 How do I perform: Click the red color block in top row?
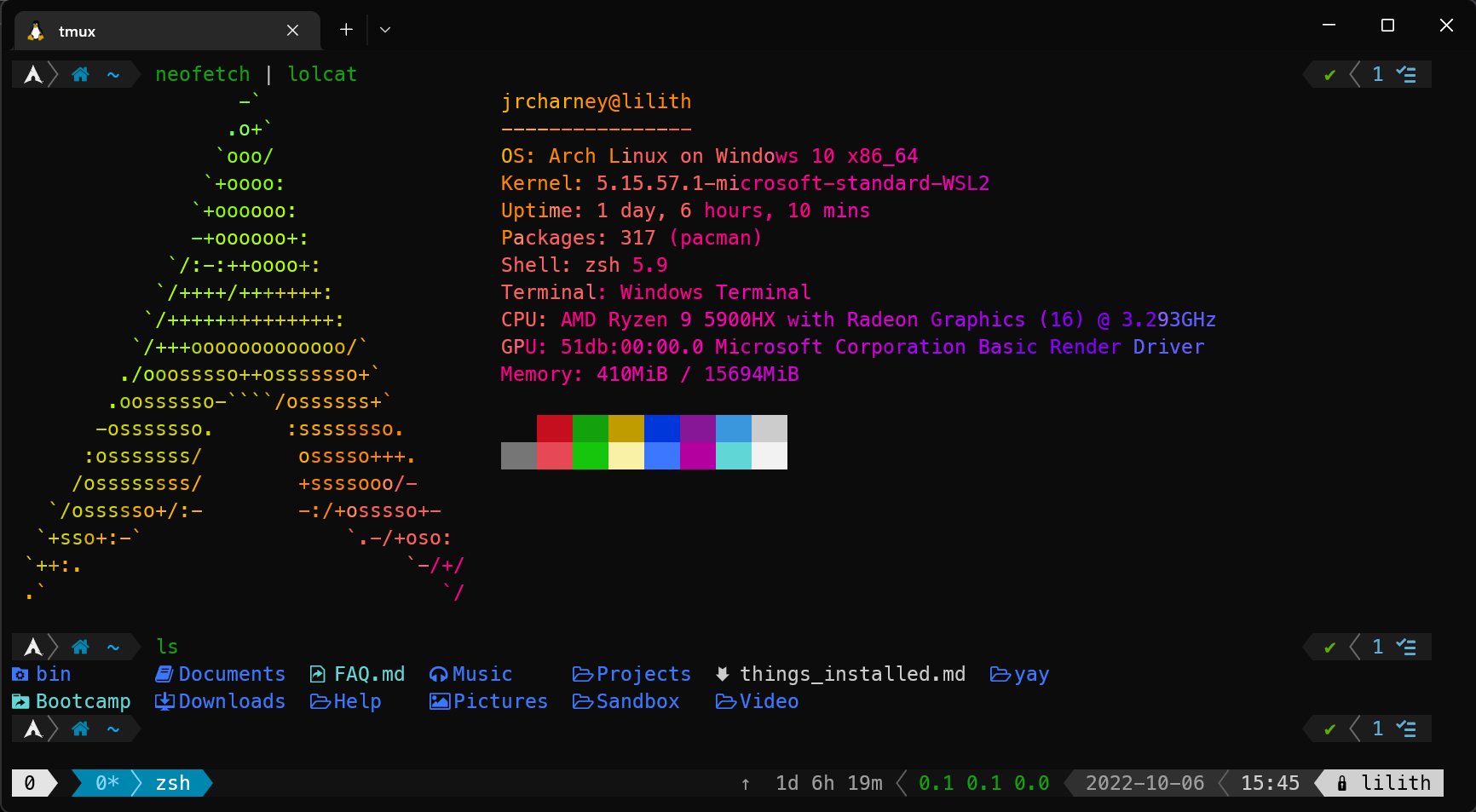(x=555, y=429)
